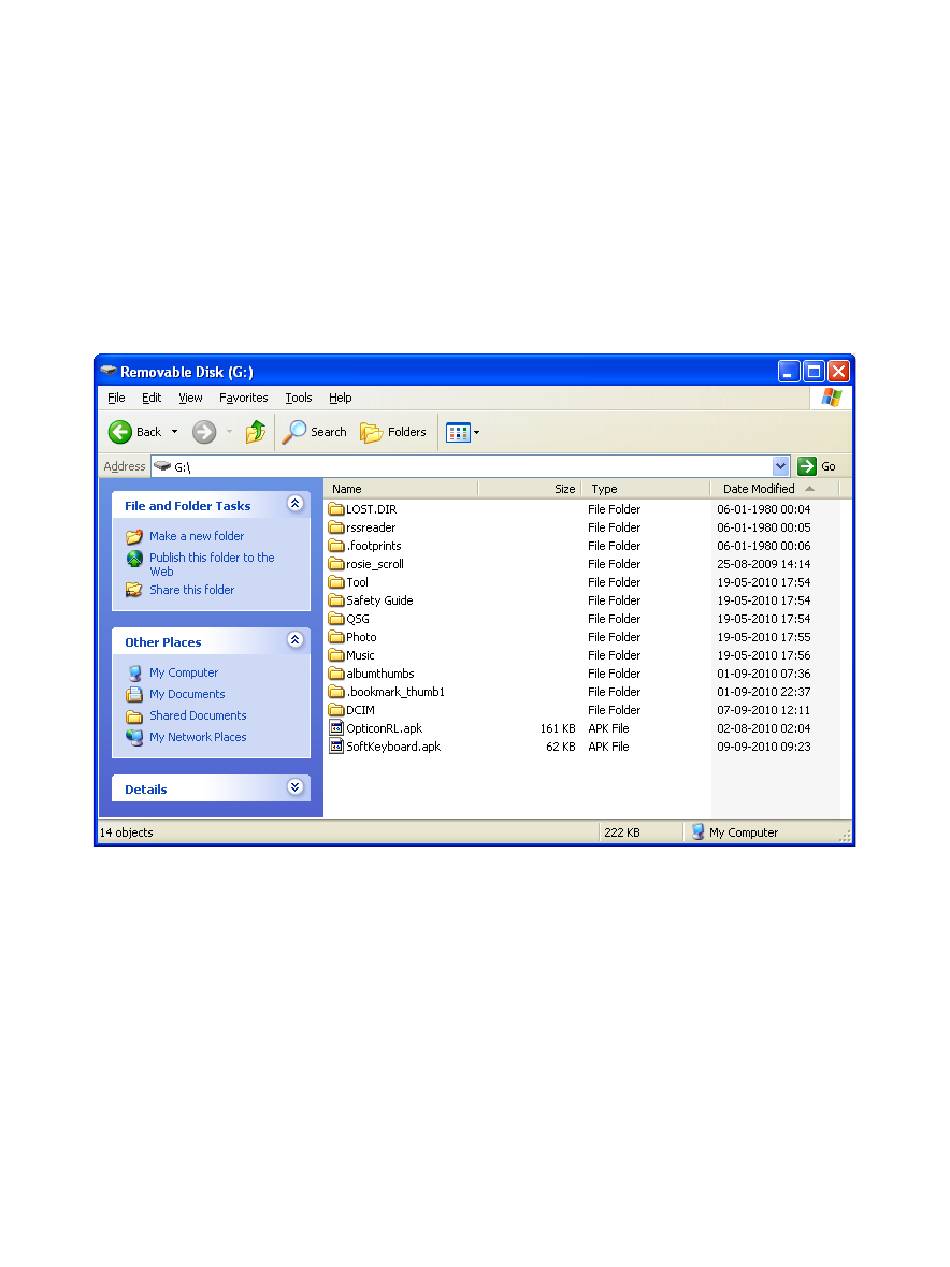Open the File menu
Image resolution: width=950 pixels, height=1267 pixels.
point(117,398)
